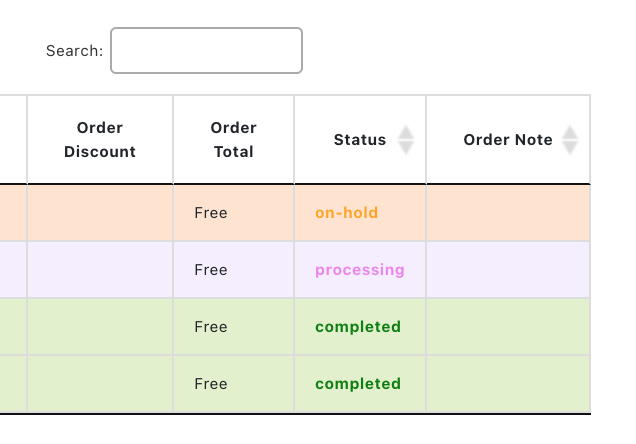
Task: Select Free total in on-hold row
Action: point(211,213)
